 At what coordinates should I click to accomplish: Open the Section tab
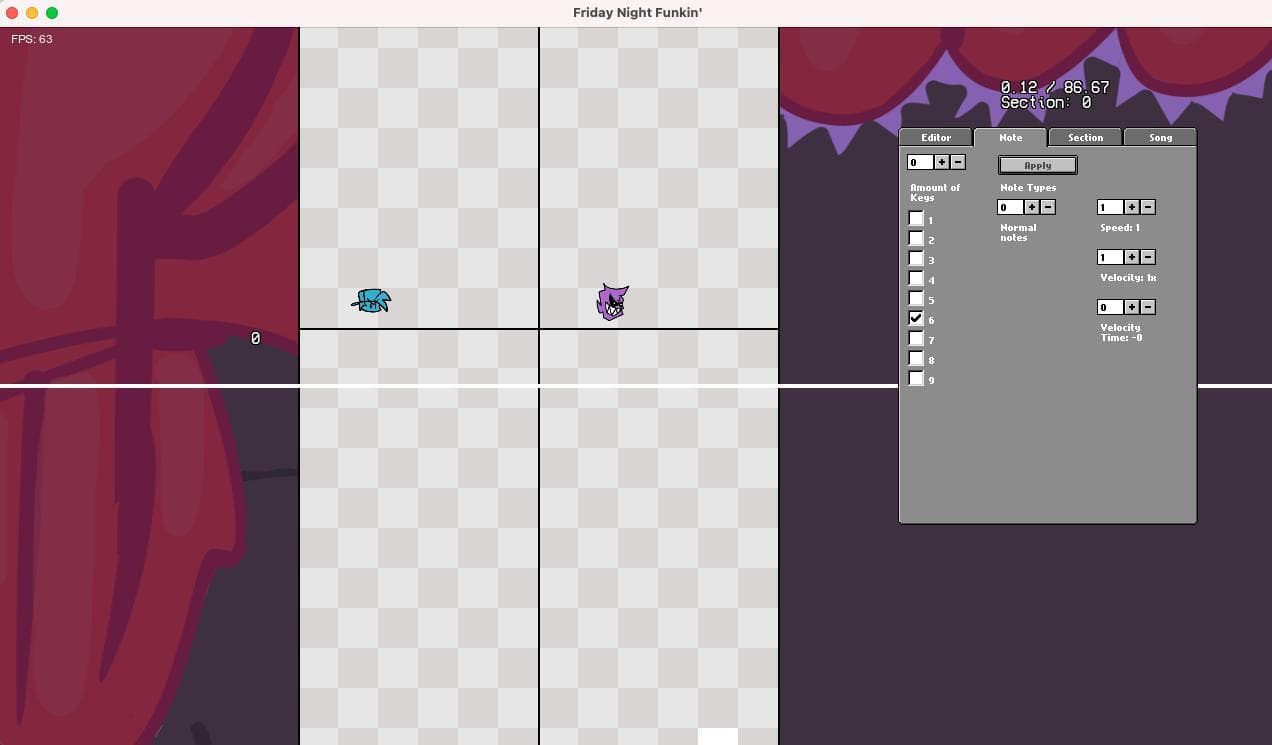(1085, 137)
